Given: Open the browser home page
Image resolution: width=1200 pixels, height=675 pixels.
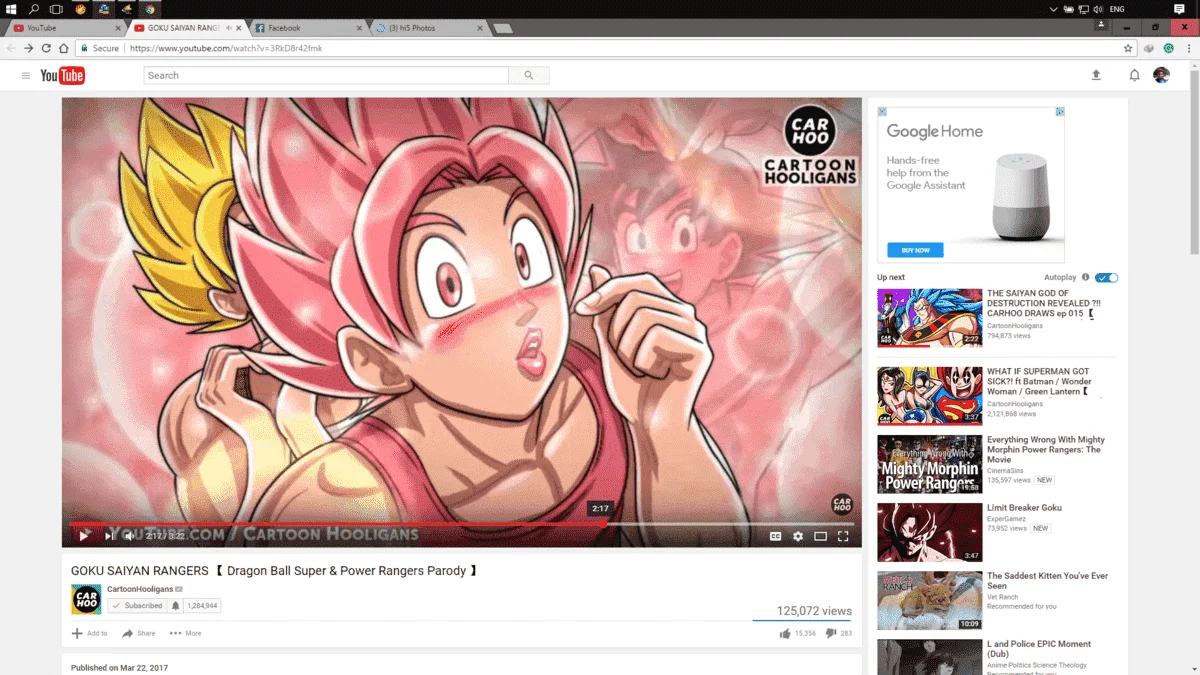Looking at the screenshot, I should tap(64, 48).
